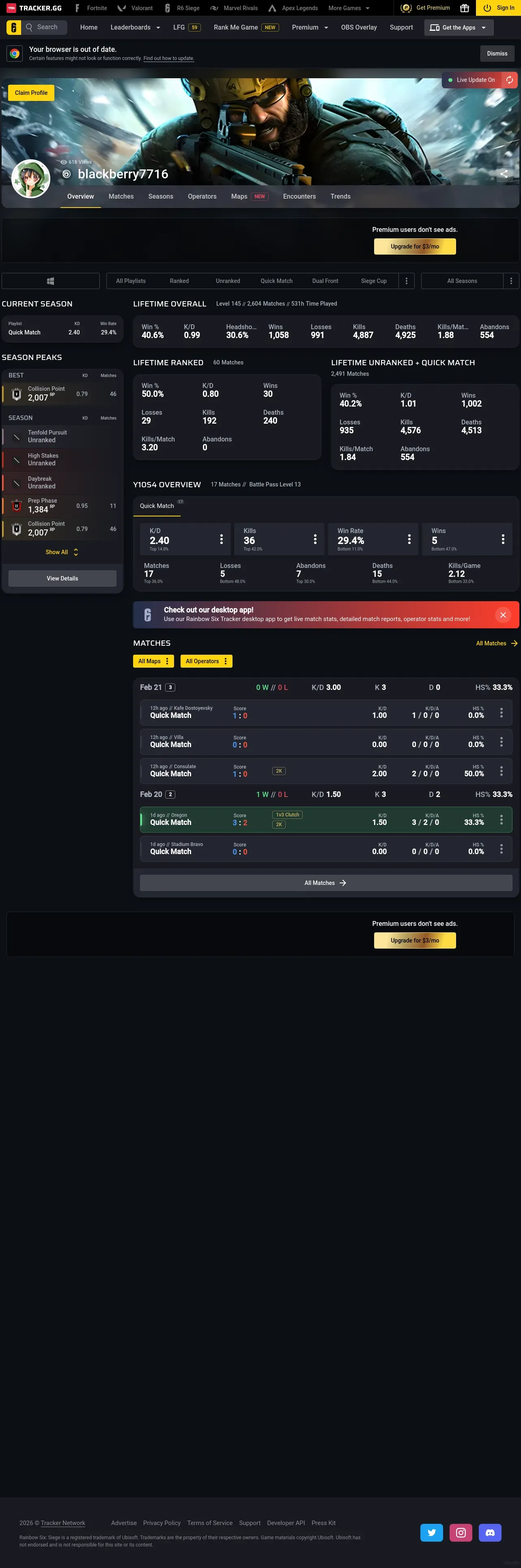Open options for Kafe Dostoyevsky match
Screen dimensions: 521x1568
[502, 712]
